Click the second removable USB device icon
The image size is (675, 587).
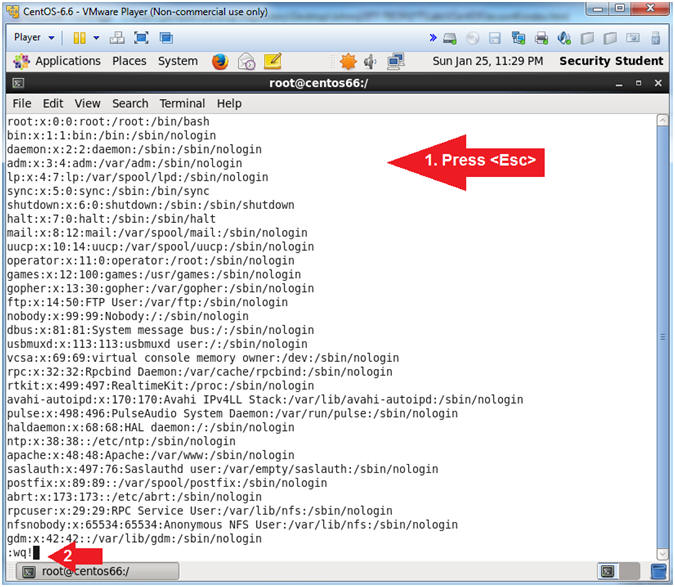tap(610, 38)
